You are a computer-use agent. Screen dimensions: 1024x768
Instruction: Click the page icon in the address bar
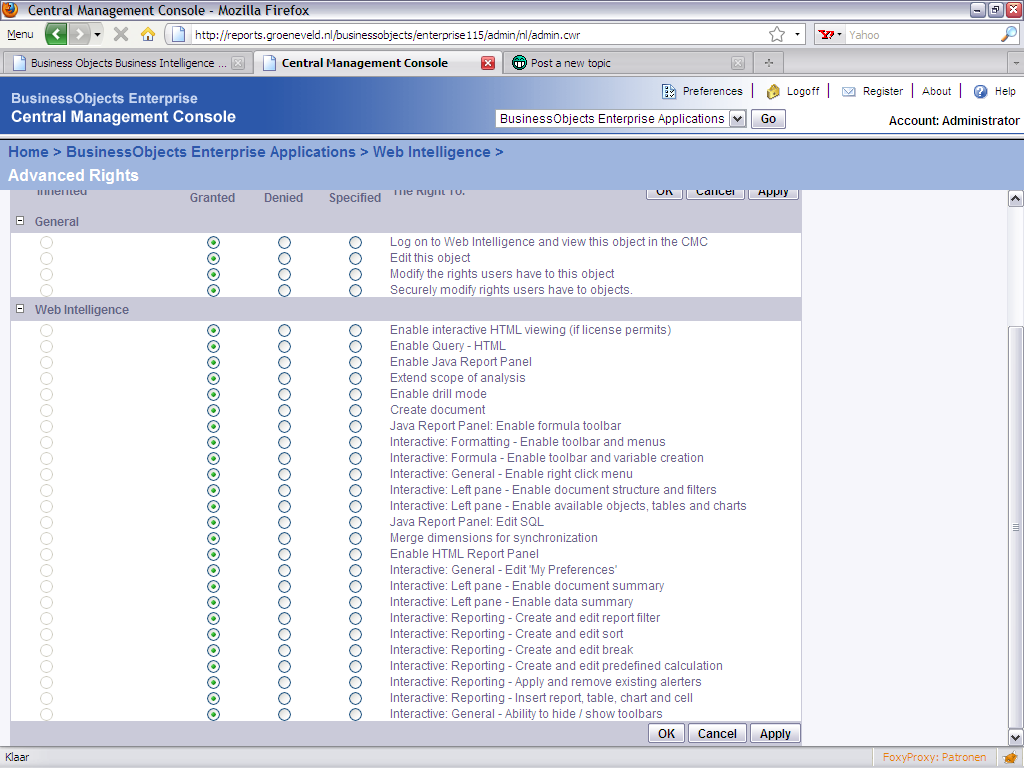click(178, 35)
